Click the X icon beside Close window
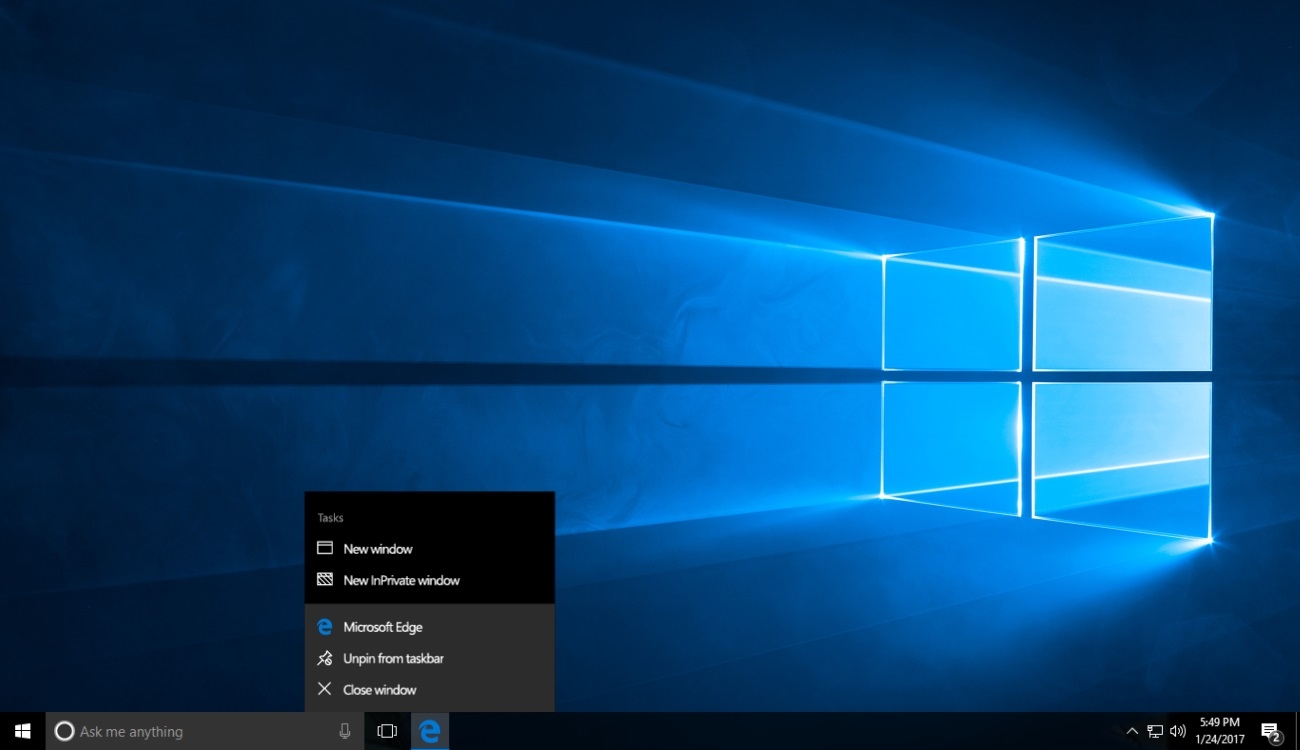This screenshot has width=1300, height=750. click(x=324, y=688)
